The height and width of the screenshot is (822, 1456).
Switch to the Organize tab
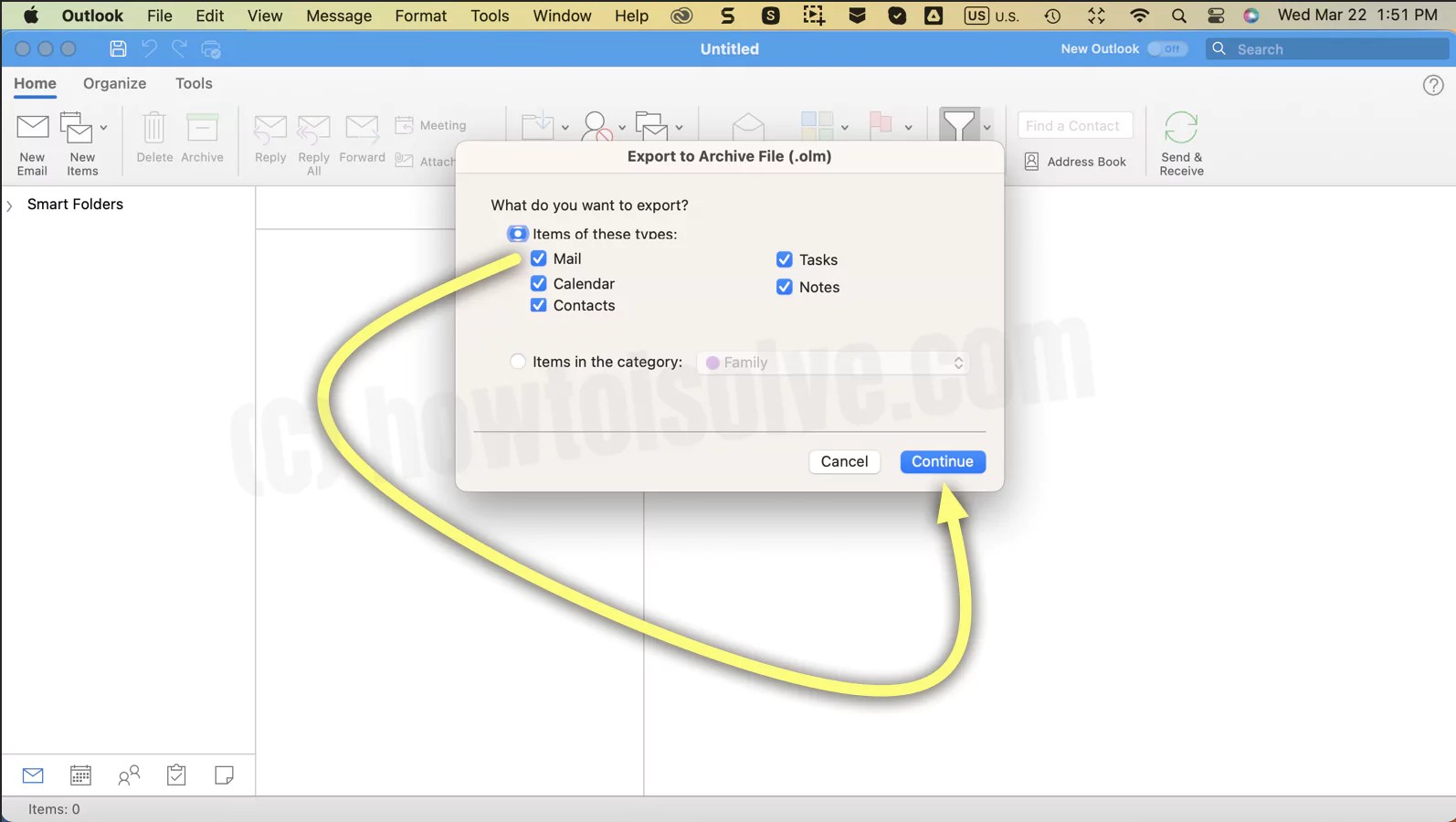pyautogui.click(x=114, y=83)
